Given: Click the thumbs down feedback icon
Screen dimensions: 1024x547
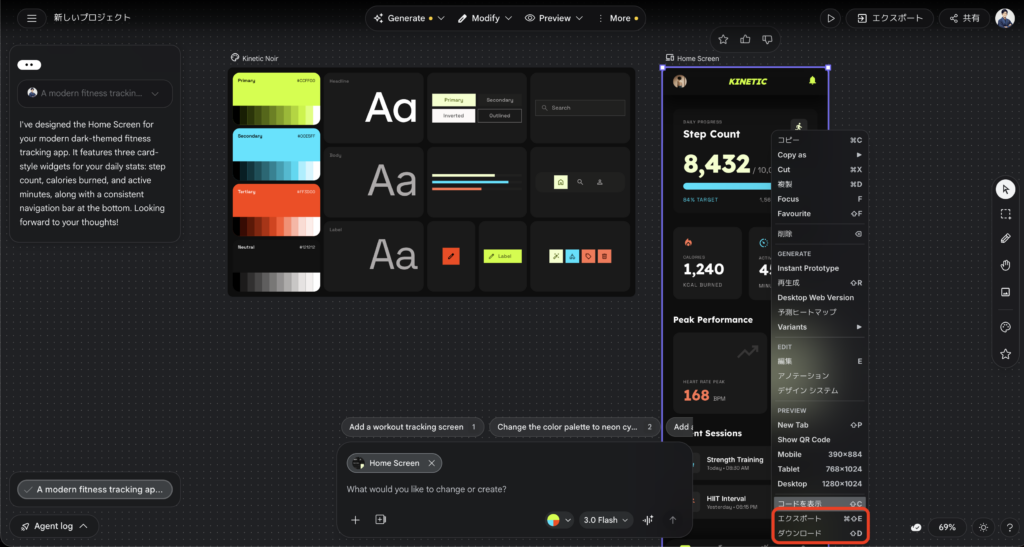Looking at the screenshot, I should [x=767, y=39].
